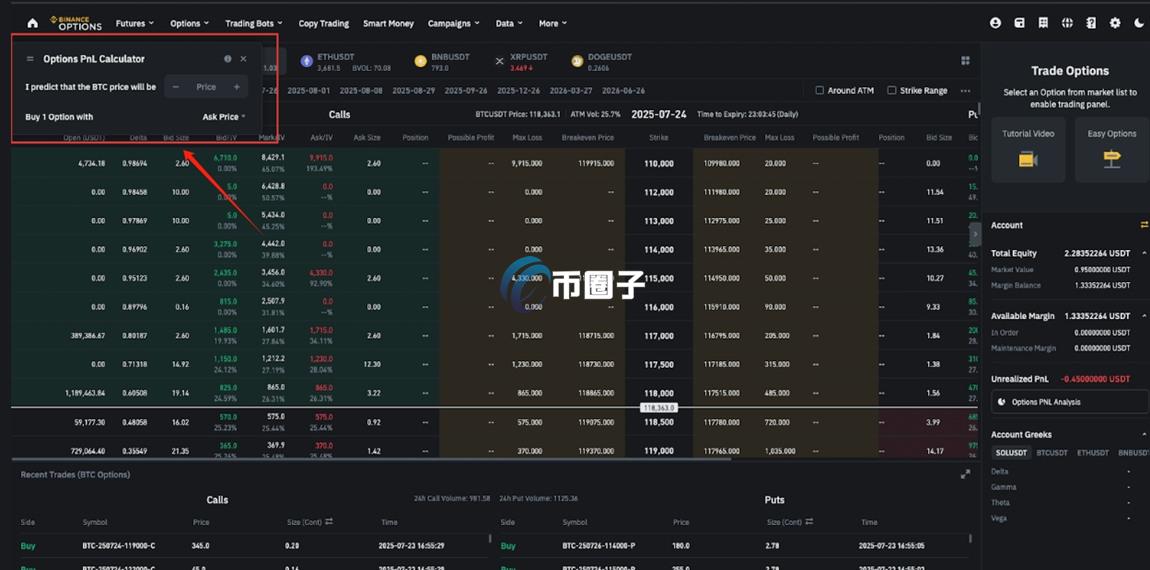The width and height of the screenshot is (1150, 570).
Task: Select the SOLUSDT Greeks tab
Action: (1011, 453)
